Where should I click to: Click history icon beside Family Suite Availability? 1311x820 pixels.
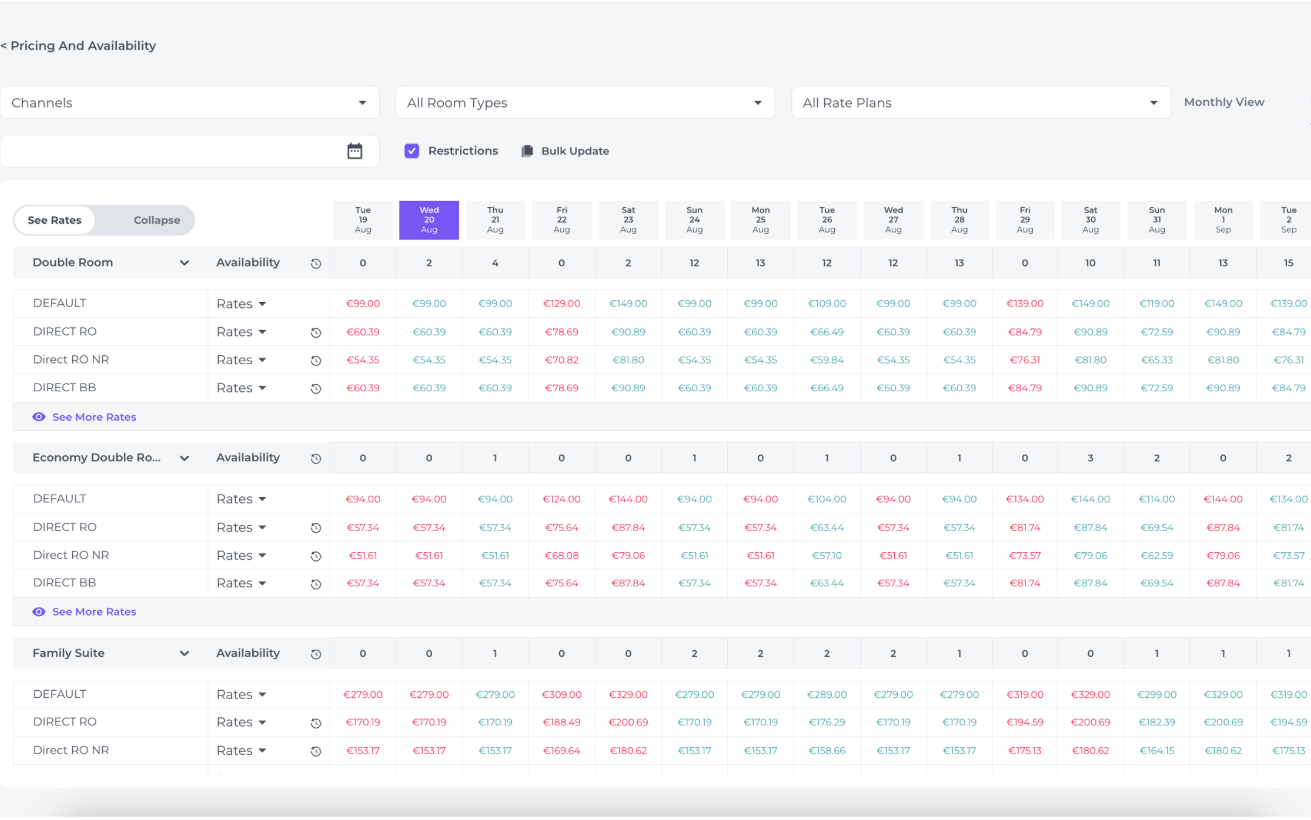pyautogui.click(x=316, y=654)
